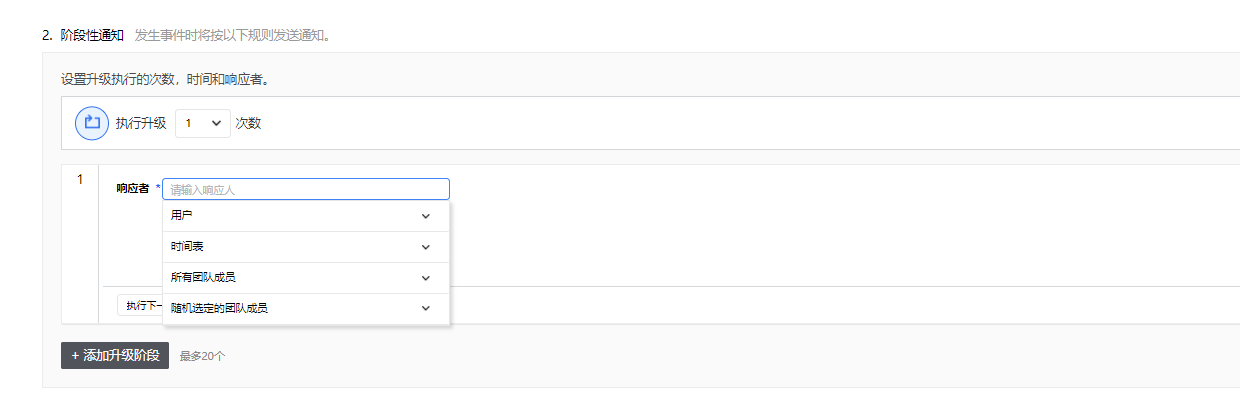
Task: Click the 阶段性通知 section heading
Action: point(91,35)
